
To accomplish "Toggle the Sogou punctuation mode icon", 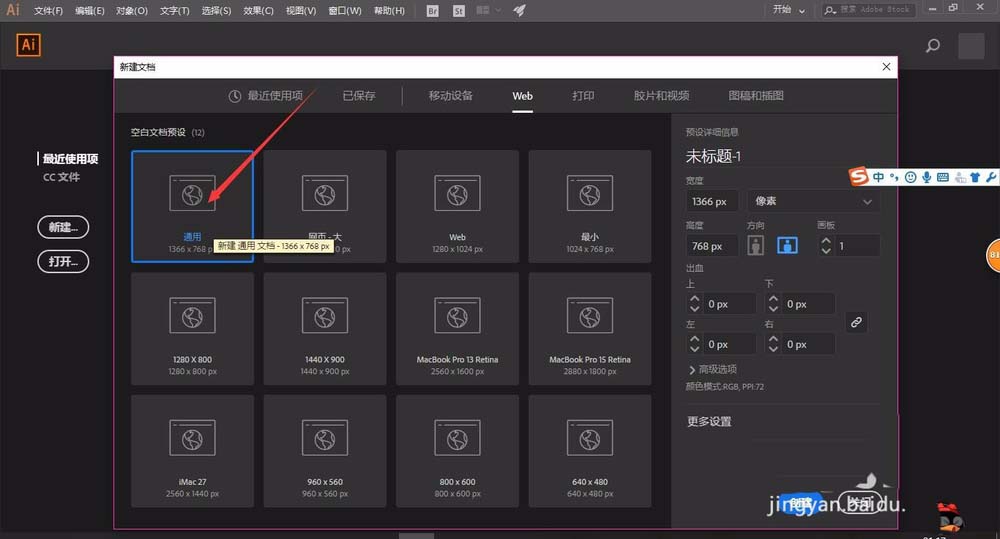I will [894, 177].
